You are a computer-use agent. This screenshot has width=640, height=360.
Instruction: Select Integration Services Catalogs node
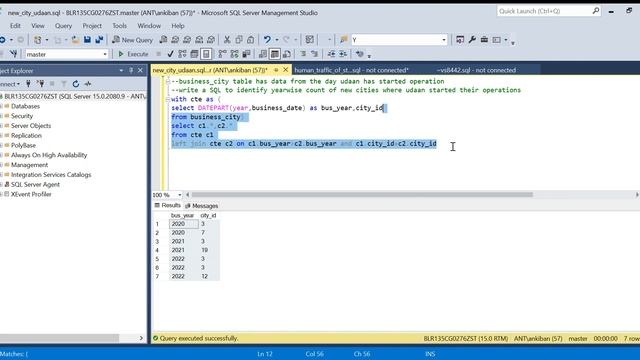coord(51,175)
